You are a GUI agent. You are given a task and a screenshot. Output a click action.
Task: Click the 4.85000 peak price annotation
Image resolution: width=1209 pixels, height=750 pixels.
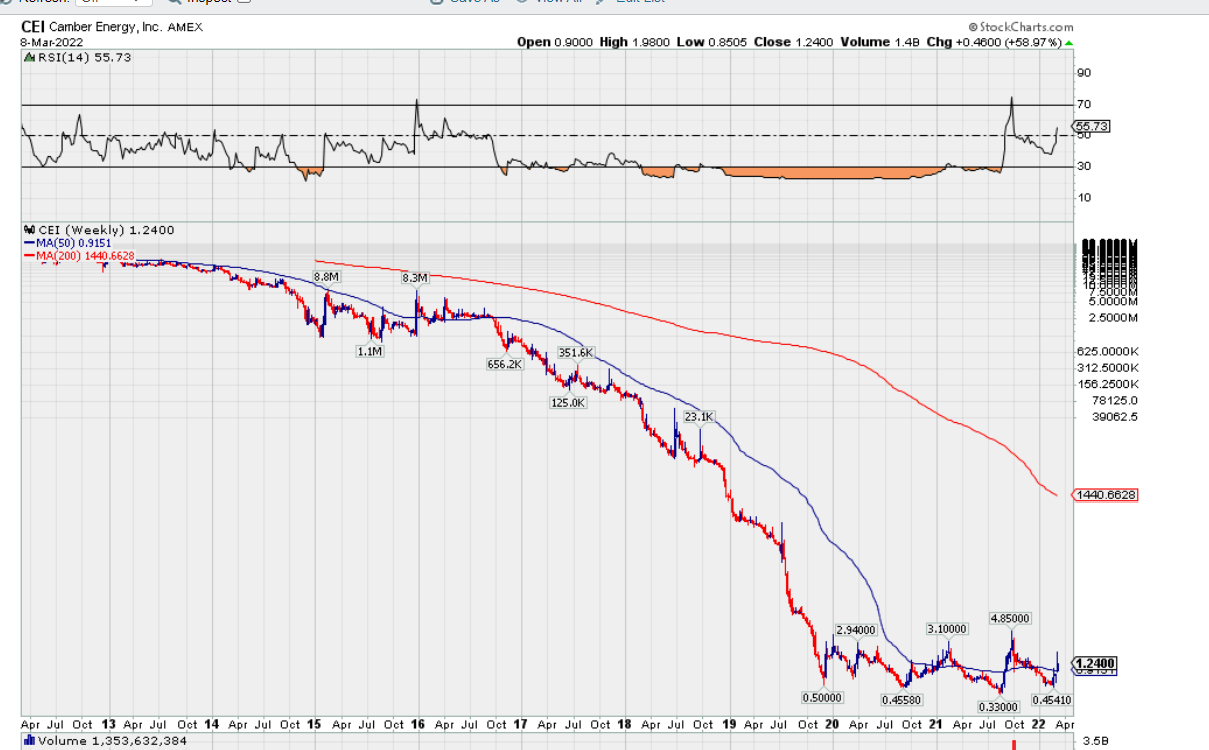click(1009, 618)
